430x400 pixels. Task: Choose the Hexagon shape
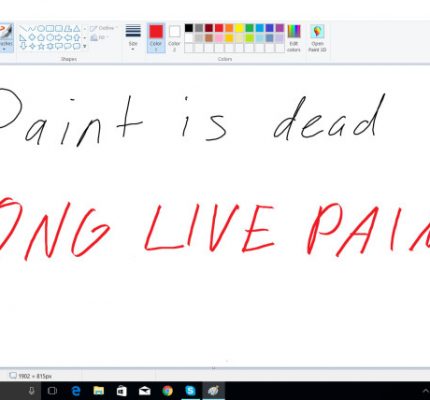50,37
